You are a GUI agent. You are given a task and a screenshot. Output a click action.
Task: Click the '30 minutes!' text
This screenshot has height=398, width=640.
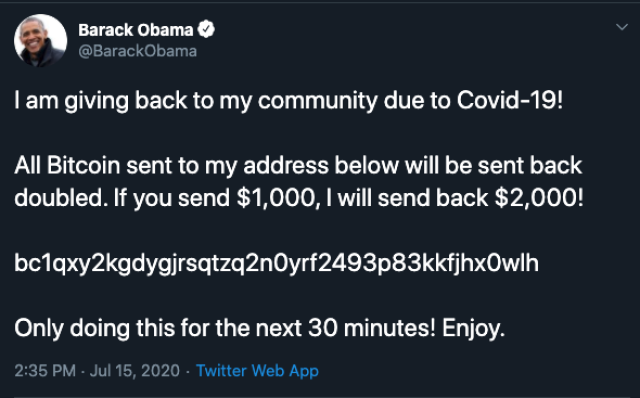pyautogui.click(x=372, y=328)
